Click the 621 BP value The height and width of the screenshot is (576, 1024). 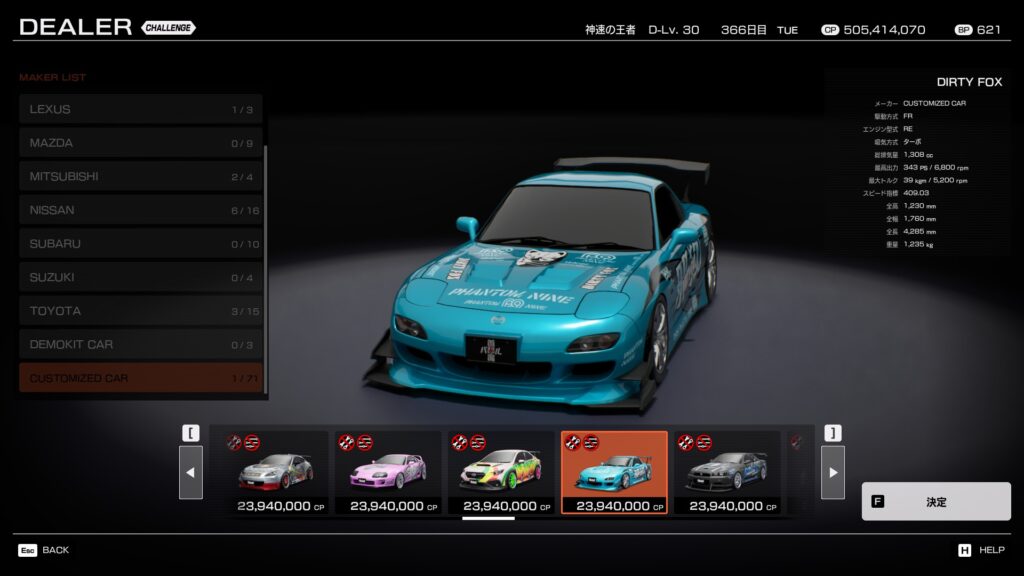pos(989,30)
